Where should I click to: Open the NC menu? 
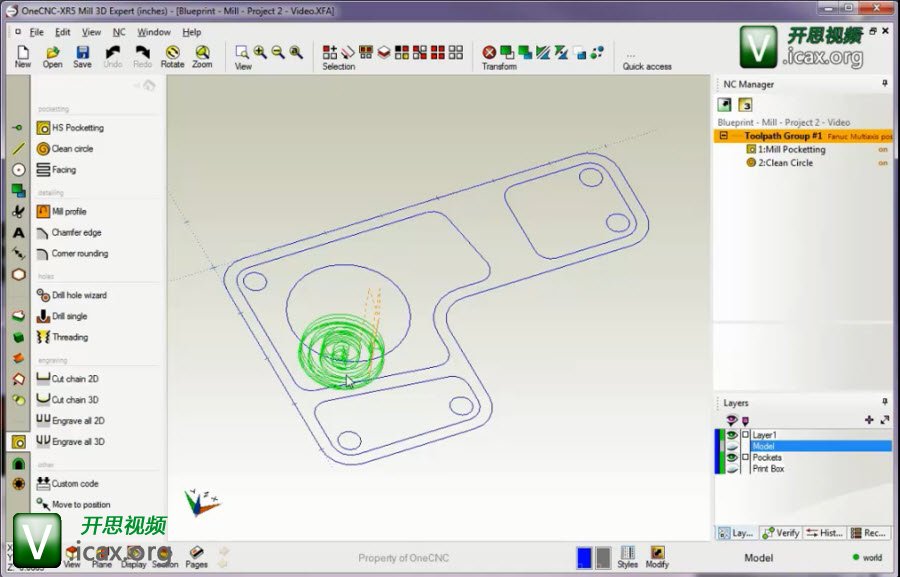point(119,32)
